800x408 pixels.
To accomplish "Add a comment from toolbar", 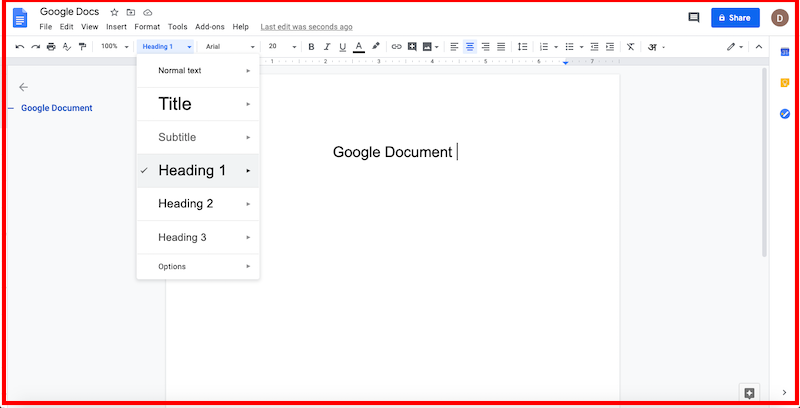I will point(412,47).
